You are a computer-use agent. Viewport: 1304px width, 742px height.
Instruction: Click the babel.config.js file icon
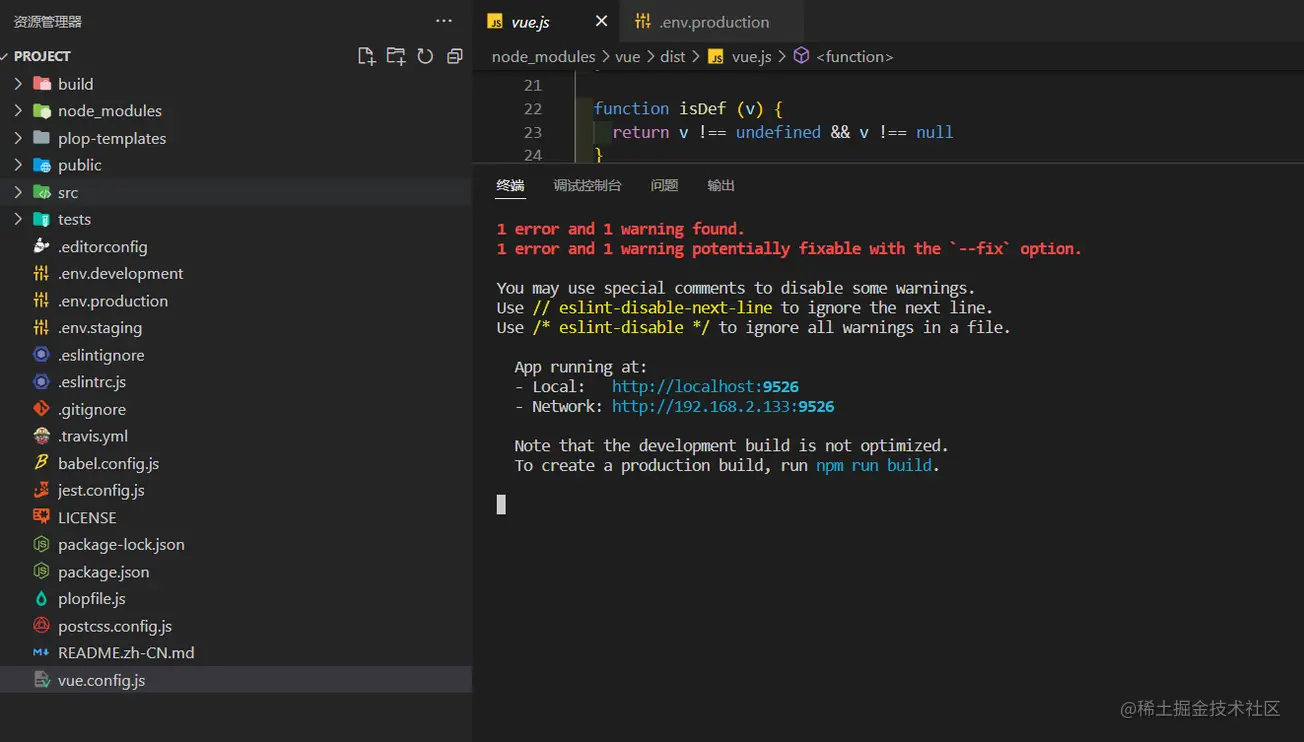(41, 463)
